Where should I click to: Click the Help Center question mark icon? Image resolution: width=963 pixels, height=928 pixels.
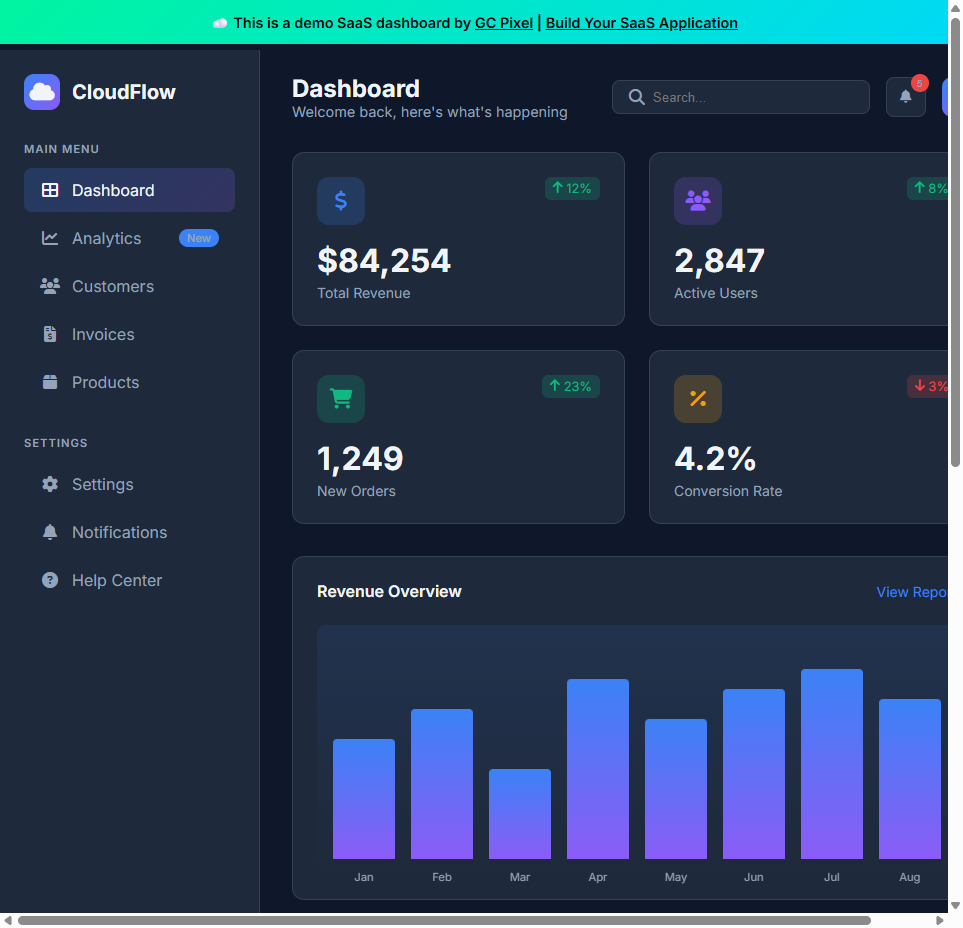49,580
